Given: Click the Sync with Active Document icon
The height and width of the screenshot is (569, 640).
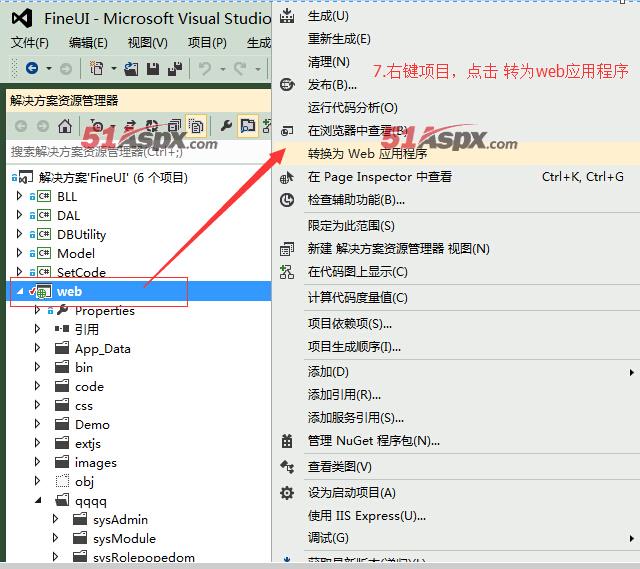Looking at the screenshot, I should point(131,126).
